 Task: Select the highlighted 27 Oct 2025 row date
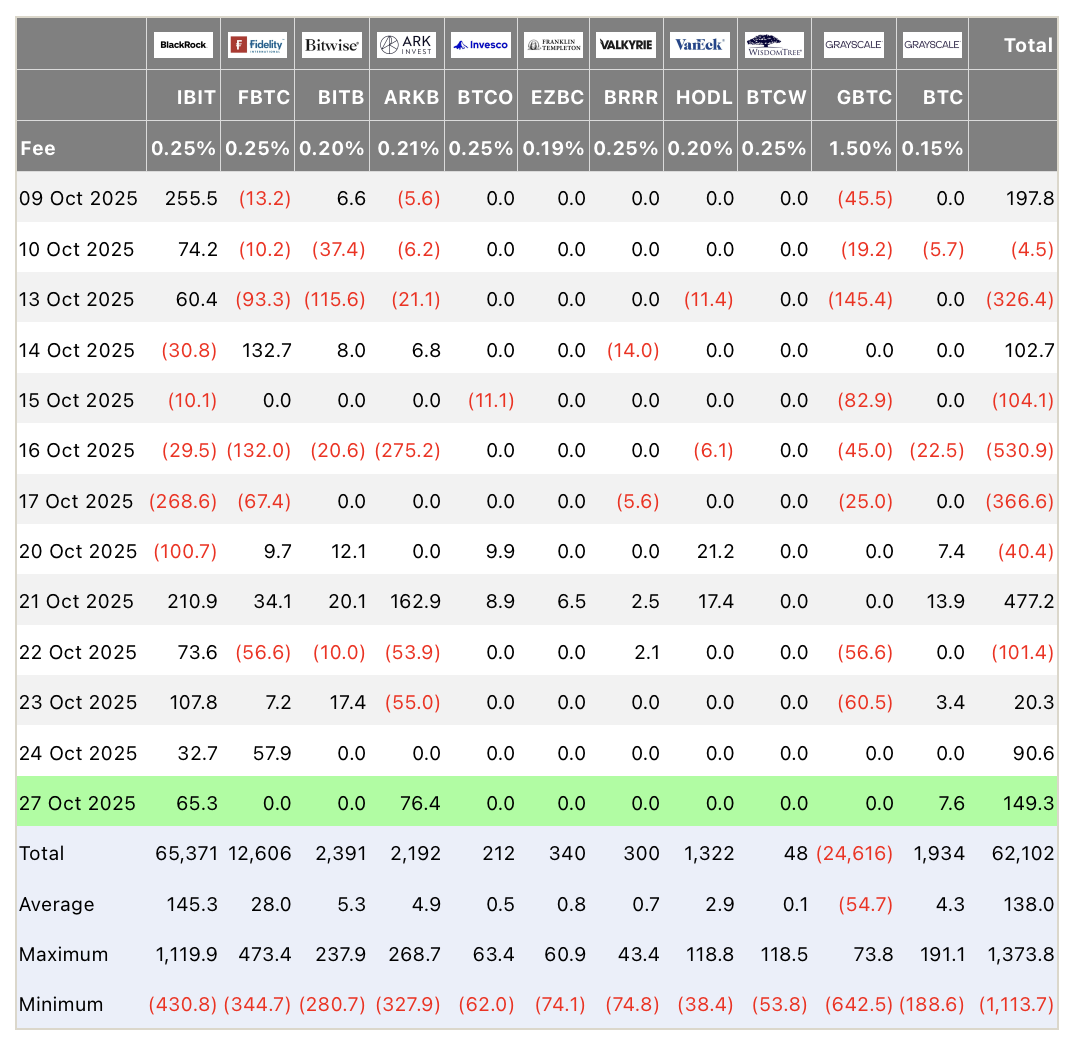coord(78,803)
